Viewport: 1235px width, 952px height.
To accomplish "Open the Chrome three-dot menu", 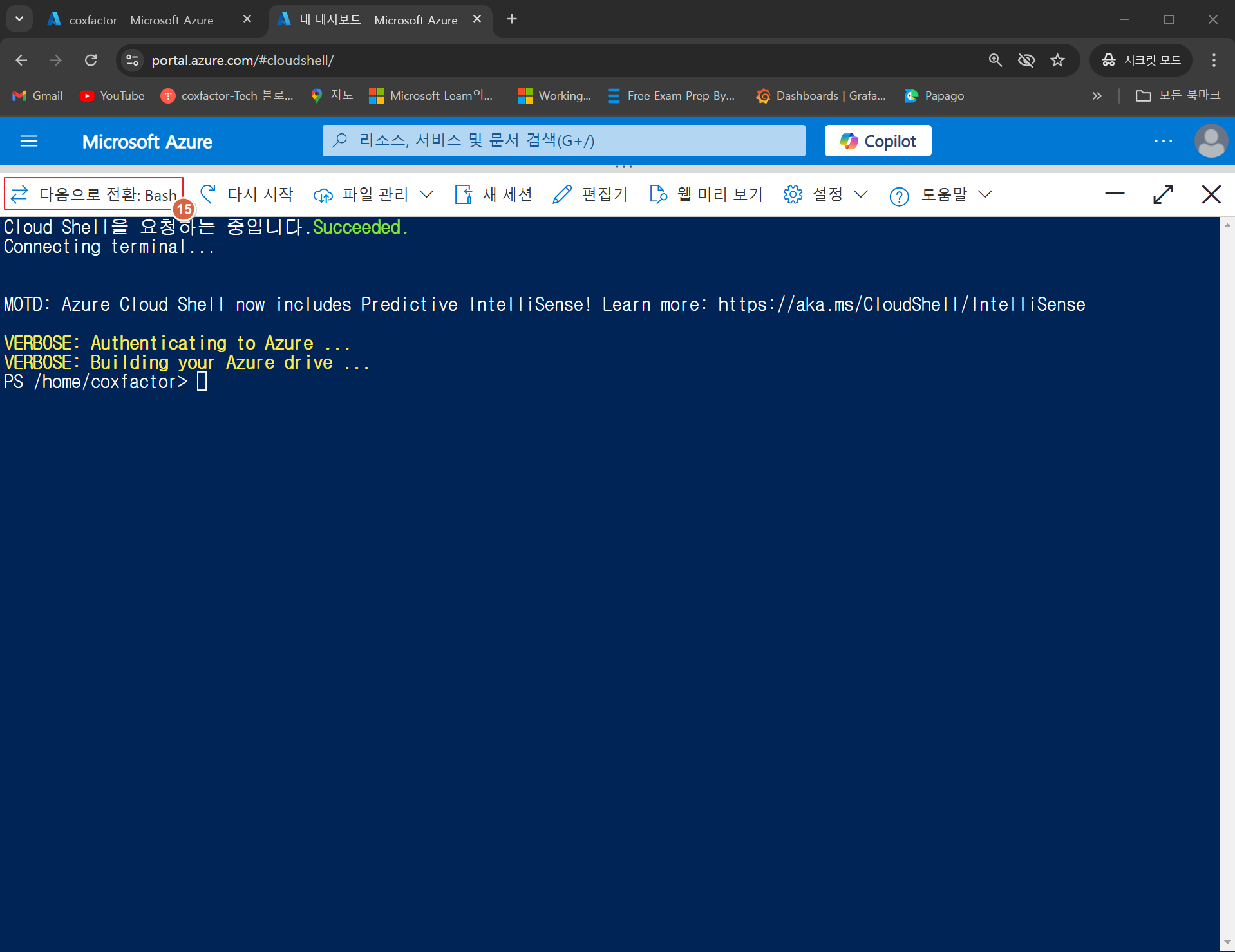I will pyautogui.click(x=1214, y=60).
